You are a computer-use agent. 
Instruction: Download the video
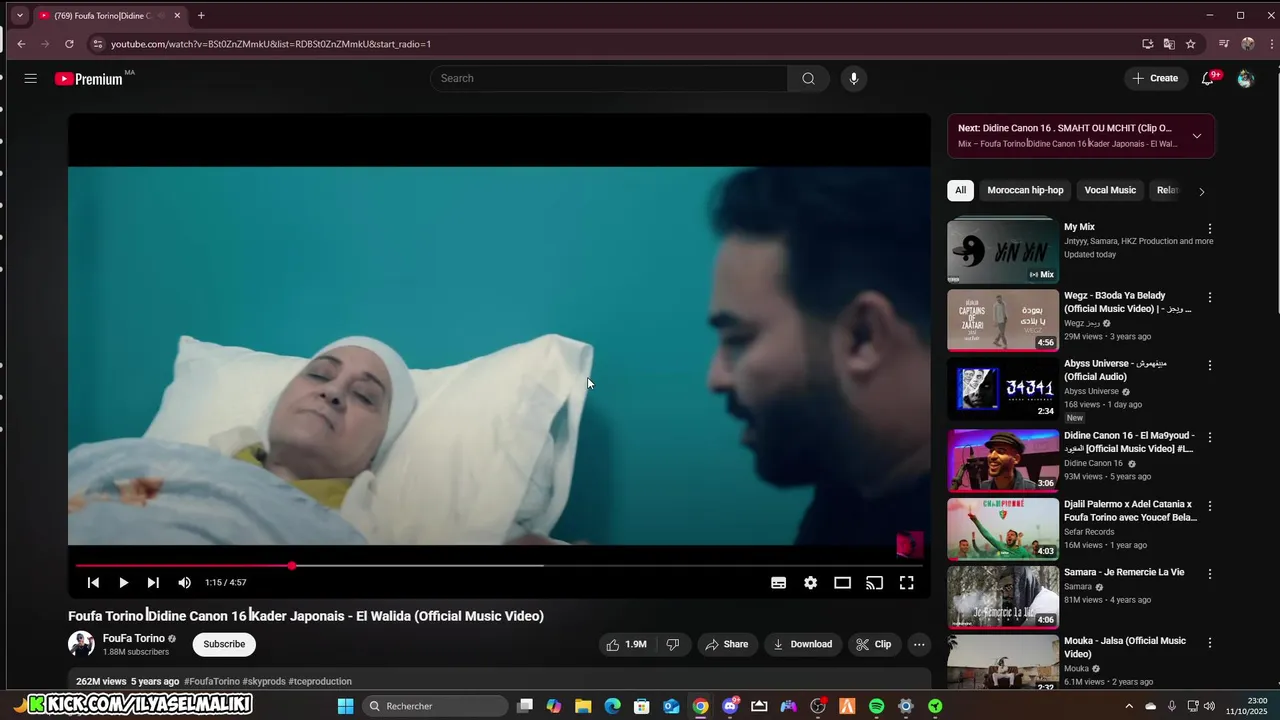coord(803,644)
